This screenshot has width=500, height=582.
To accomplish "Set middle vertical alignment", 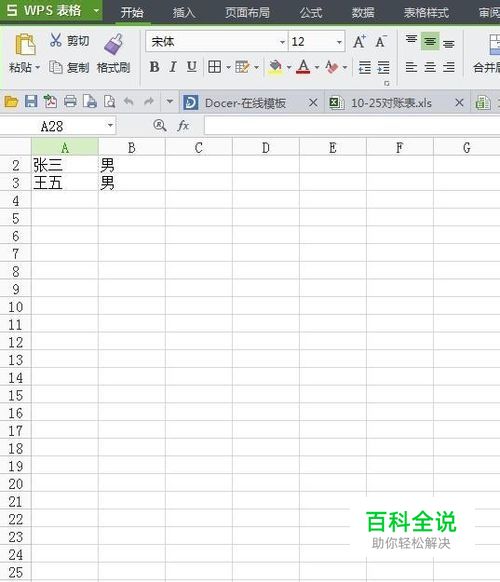I will (430, 41).
